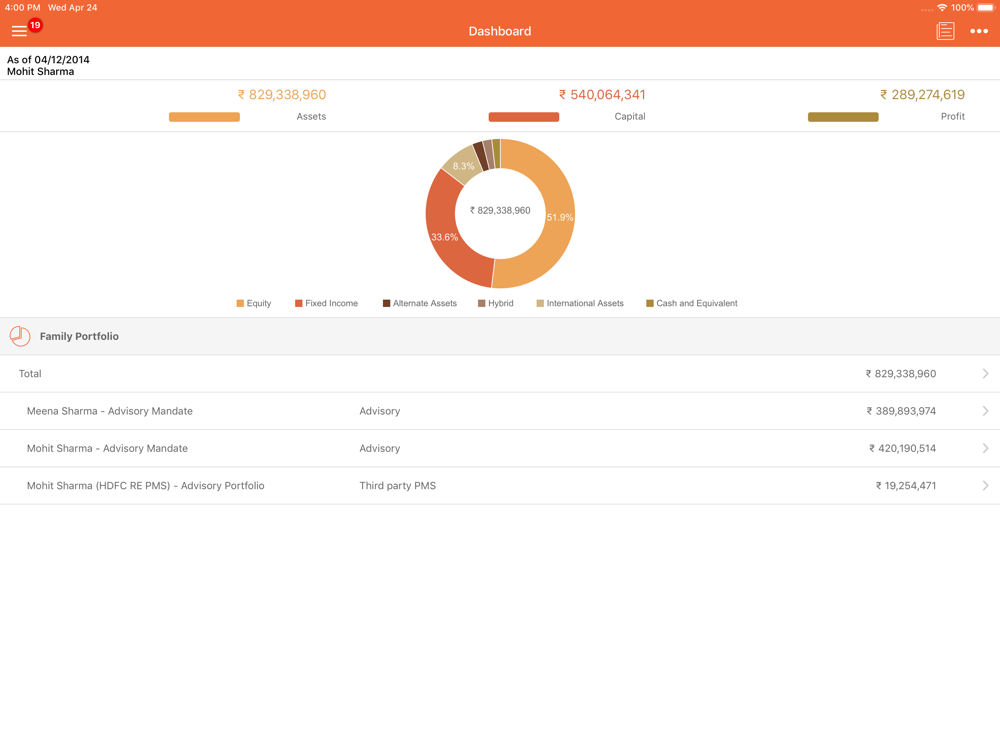Tap the Assets total amount
The width and height of the screenshot is (1000, 750).
point(282,95)
